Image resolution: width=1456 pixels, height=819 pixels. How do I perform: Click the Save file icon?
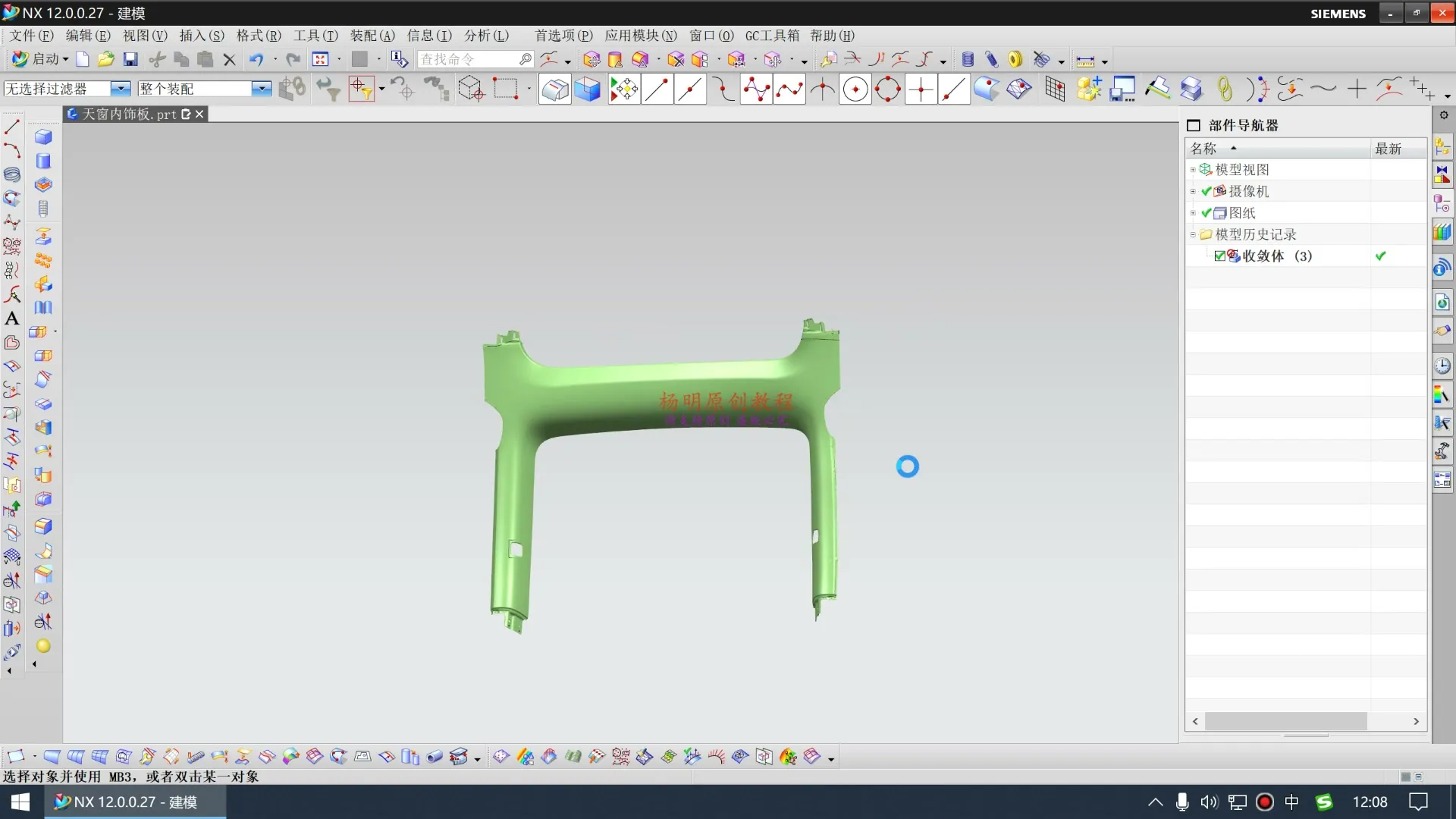130,59
